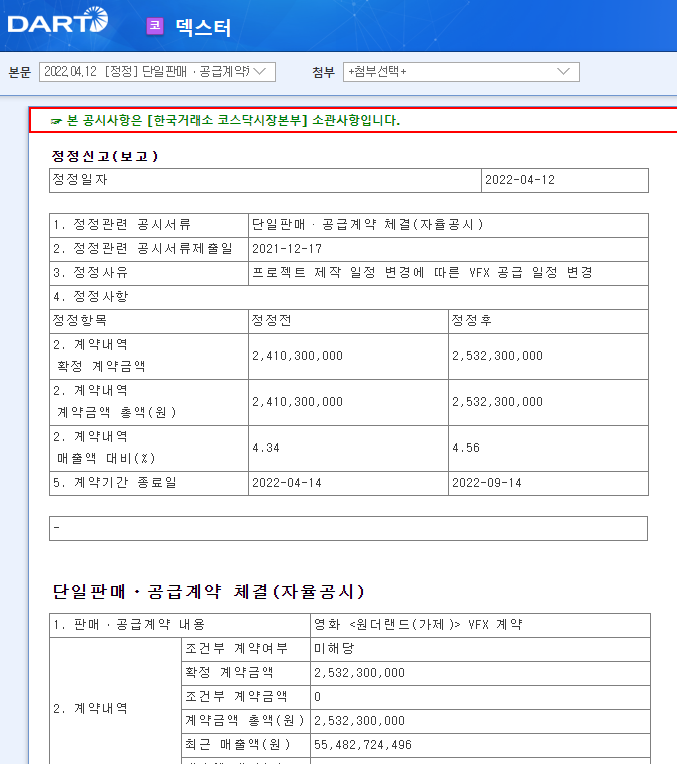Screen dimensions: 677x764
Task: Open the 본문 document dropdown
Action: 157,72
